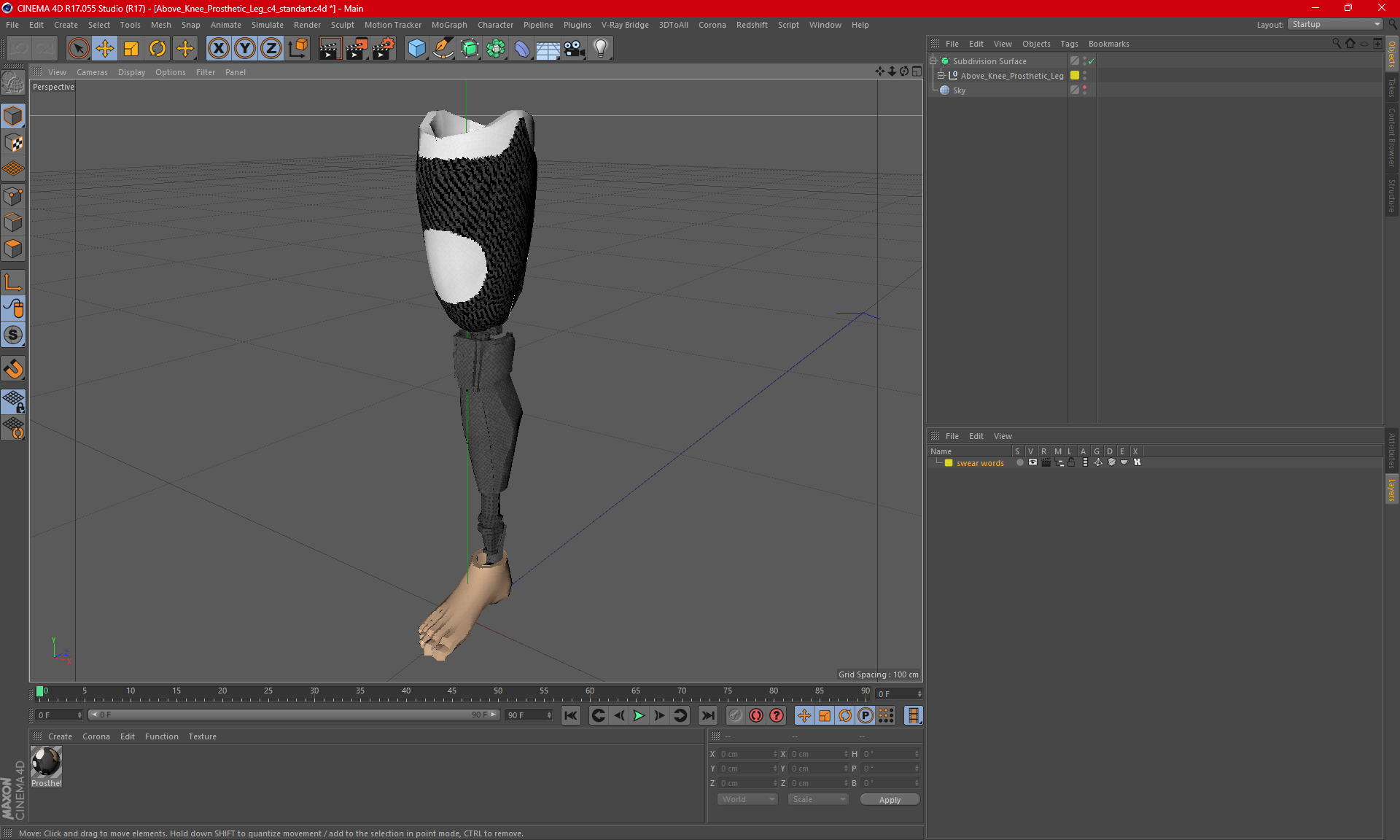The width and height of the screenshot is (1400, 840).
Task: Add a Camera object
Action: (575, 48)
